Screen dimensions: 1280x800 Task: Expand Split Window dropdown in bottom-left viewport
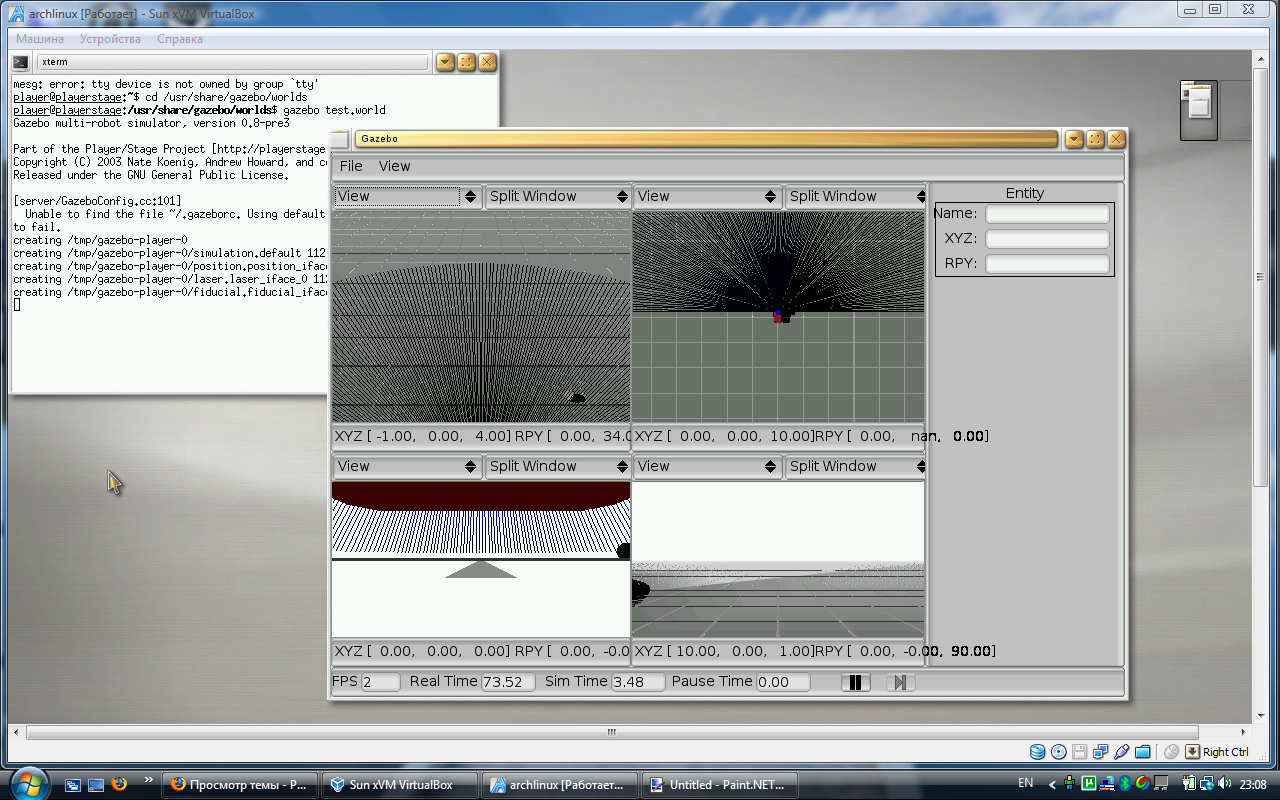point(557,467)
